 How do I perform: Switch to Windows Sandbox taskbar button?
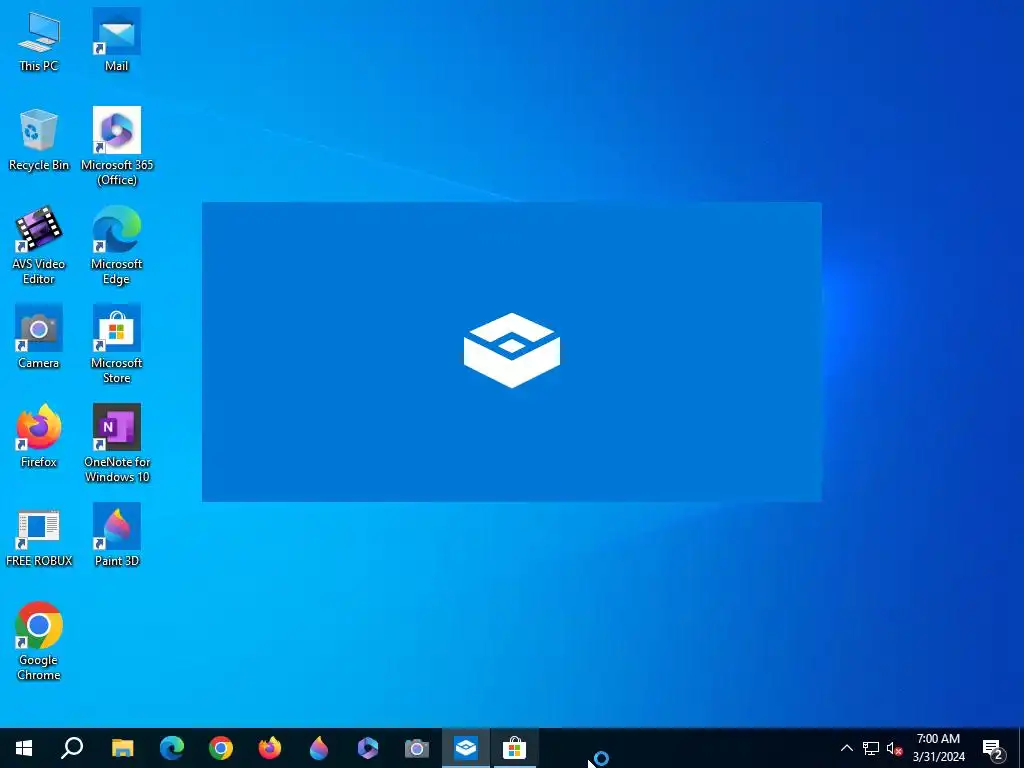click(466, 748)
